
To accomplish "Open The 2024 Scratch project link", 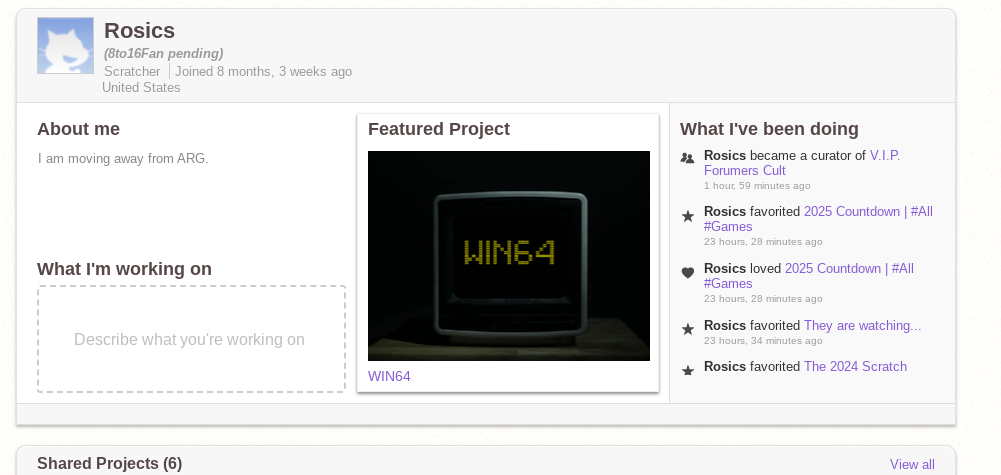I will click(855, 366).
